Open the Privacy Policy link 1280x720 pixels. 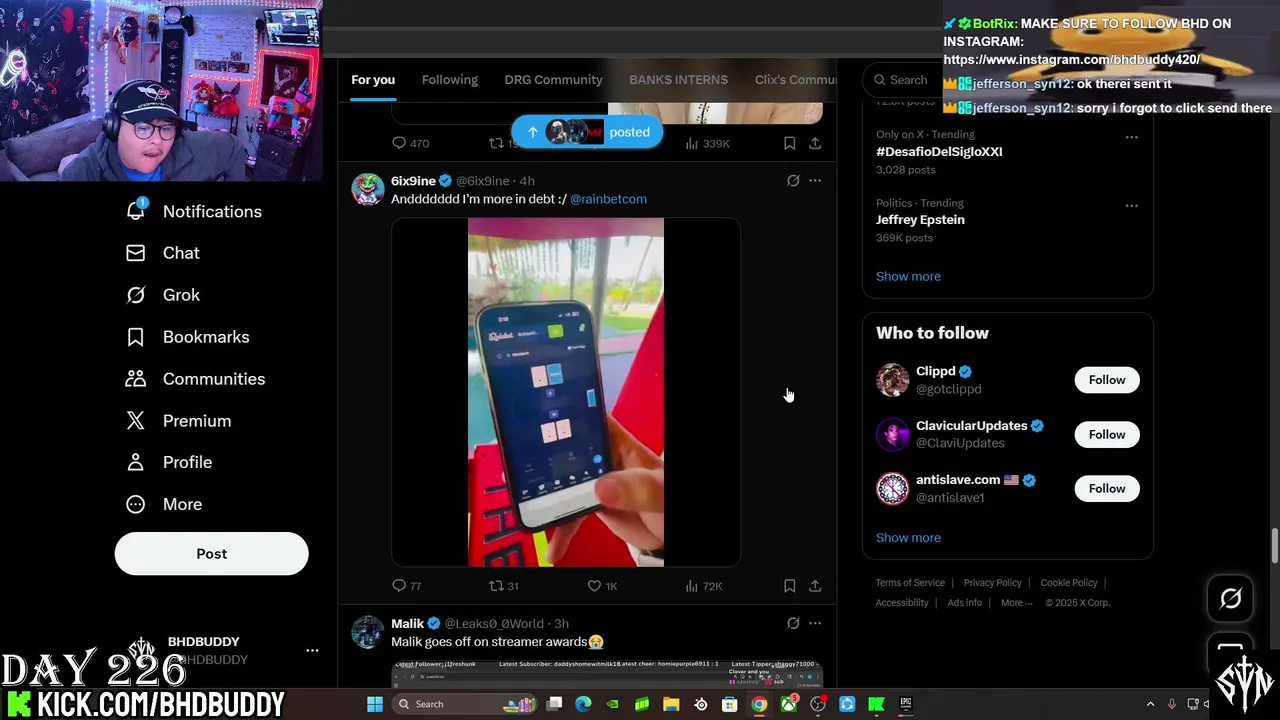pos(992,583)
